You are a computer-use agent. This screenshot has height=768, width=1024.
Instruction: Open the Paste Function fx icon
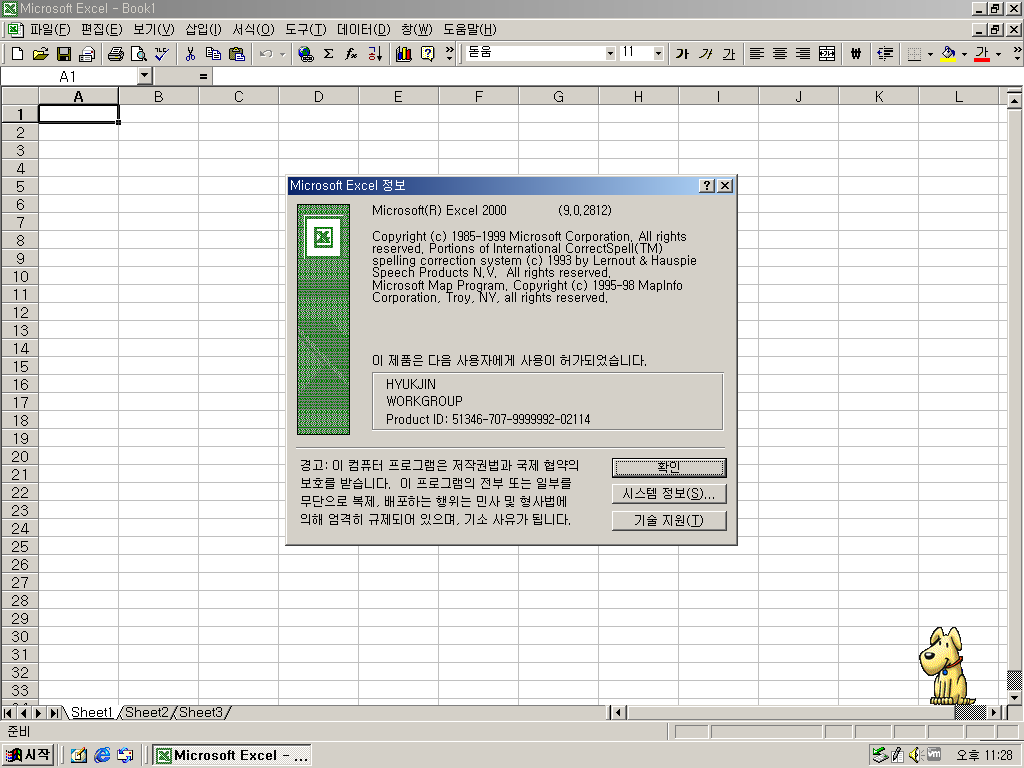[351, 54]
